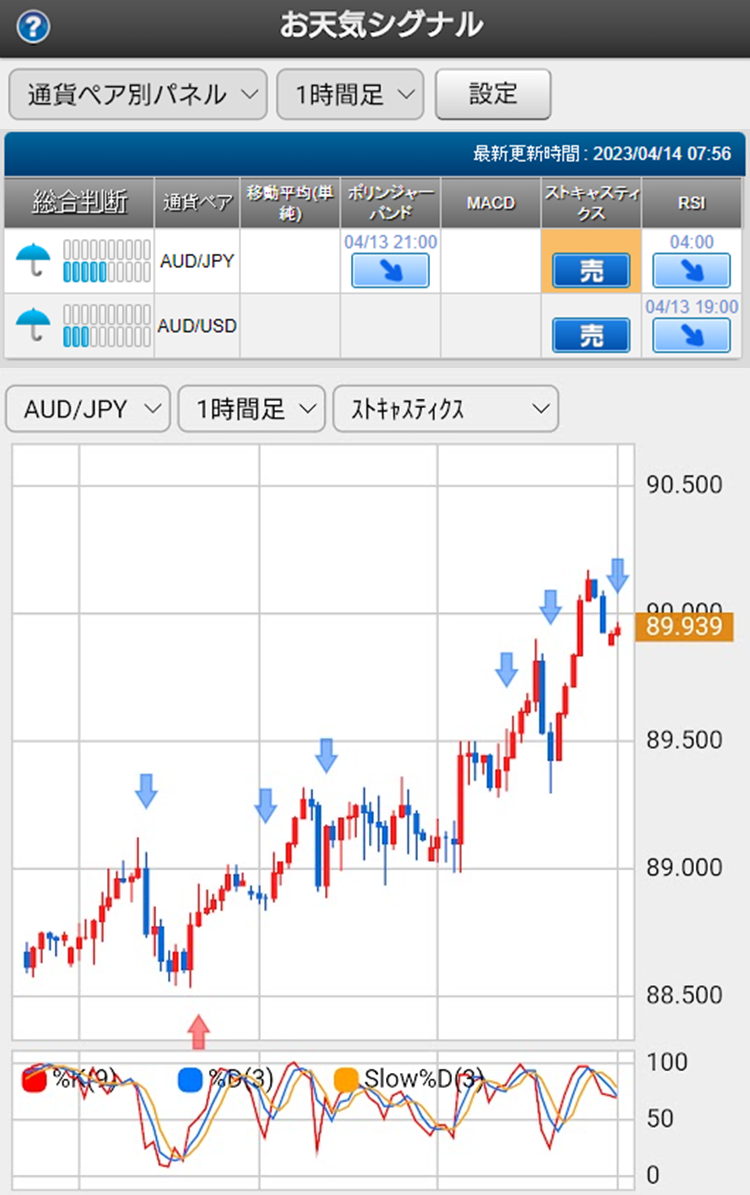Click the 88.500 price axis label
The image size is (750, 1195).
(x=684, y=995)
